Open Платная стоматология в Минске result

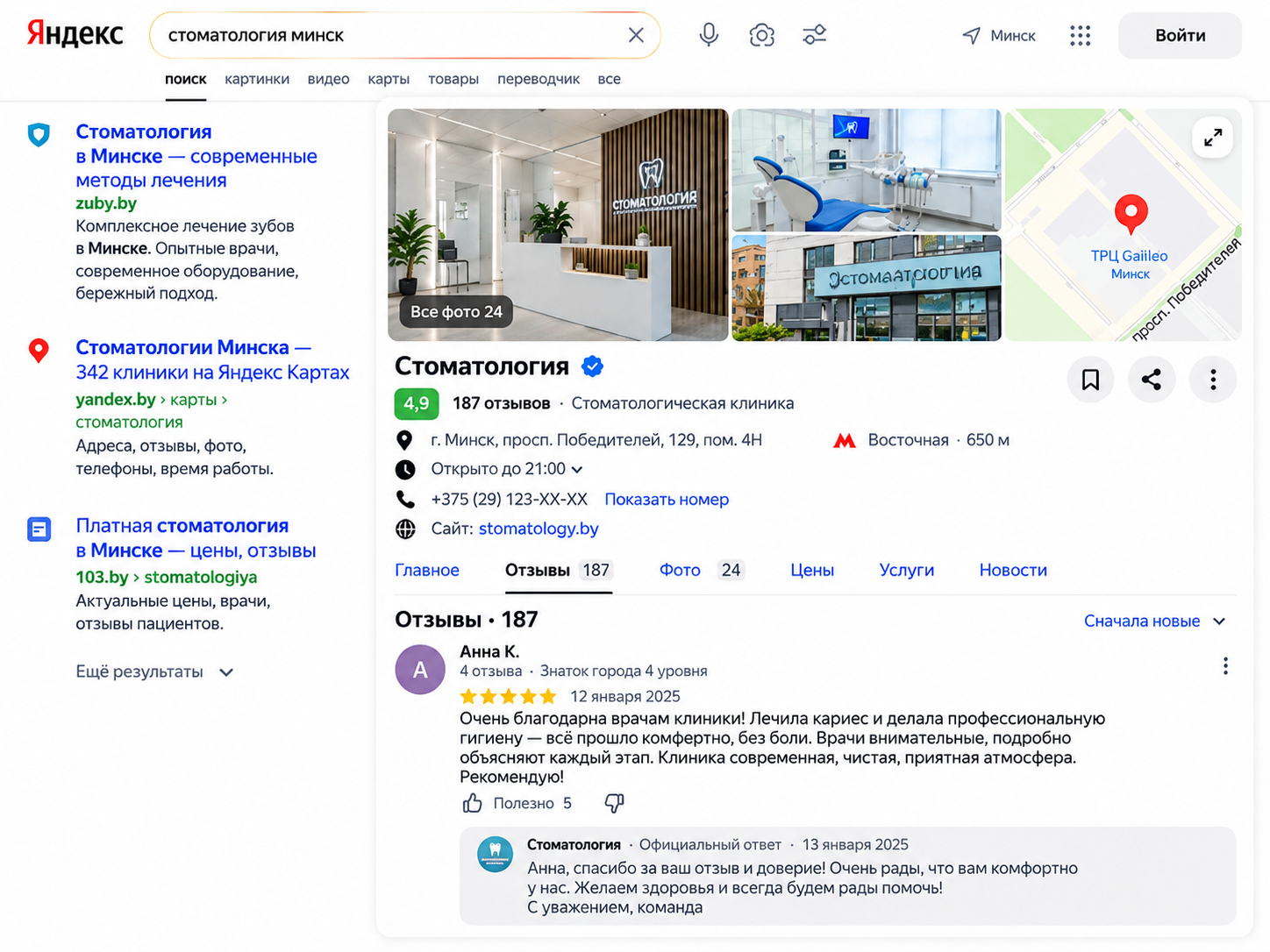(196, 538)
